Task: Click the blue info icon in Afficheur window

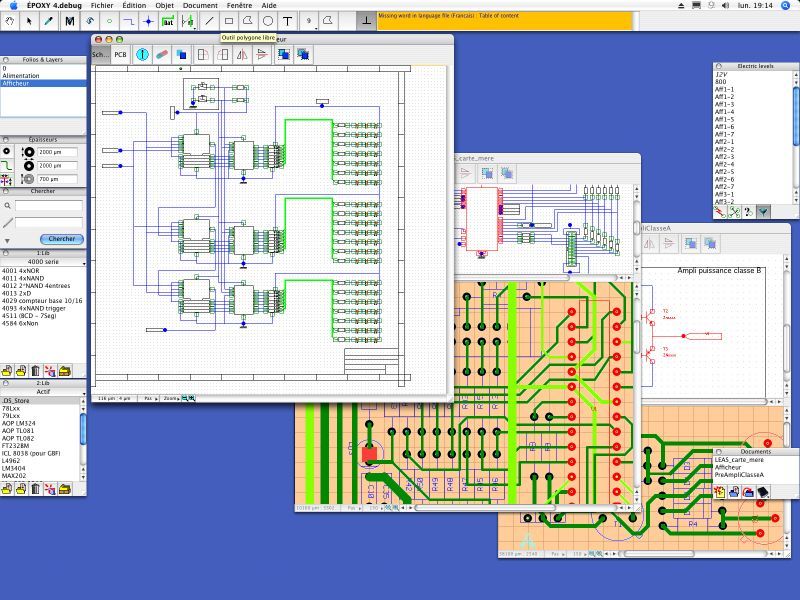Action: point(142,55)
